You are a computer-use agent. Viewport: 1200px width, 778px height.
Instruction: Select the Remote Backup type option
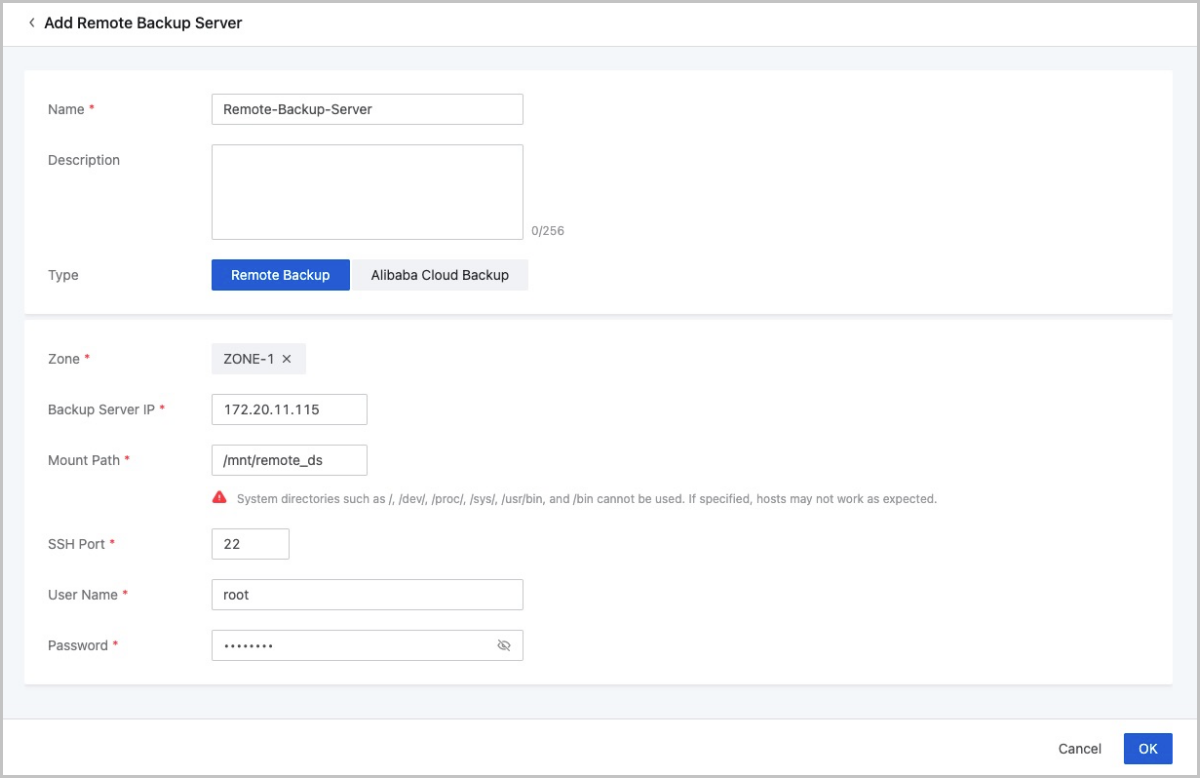[x=280, y=274]
